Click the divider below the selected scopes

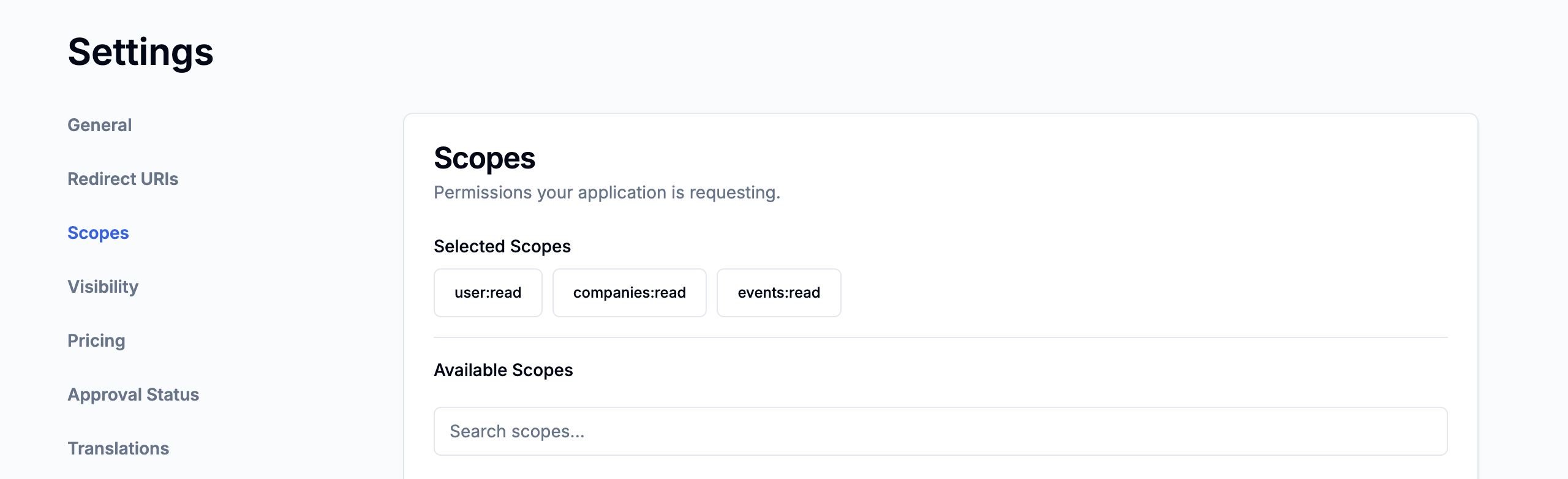click(940, 338)
